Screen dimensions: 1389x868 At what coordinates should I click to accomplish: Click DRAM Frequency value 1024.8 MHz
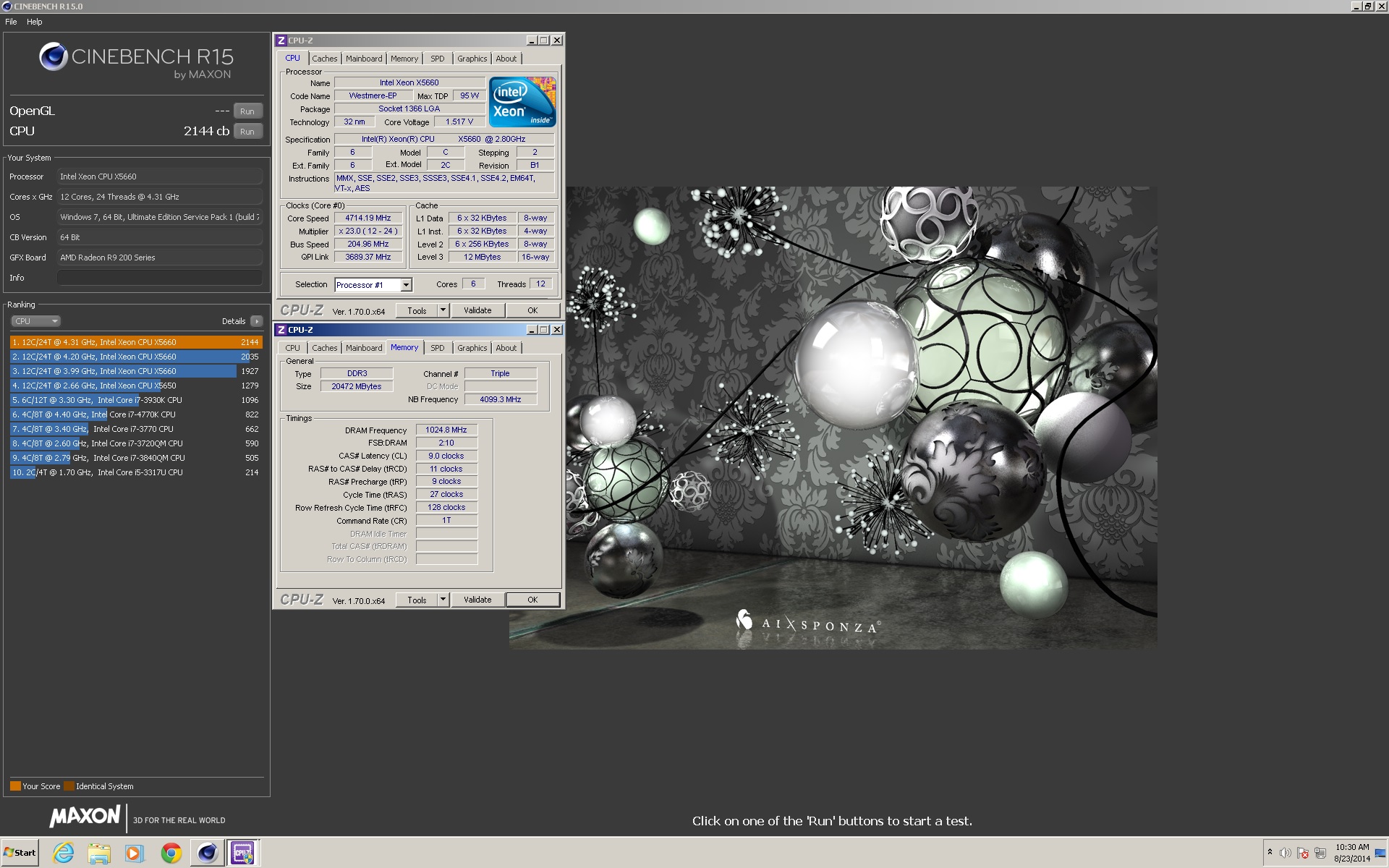(446, 430)
